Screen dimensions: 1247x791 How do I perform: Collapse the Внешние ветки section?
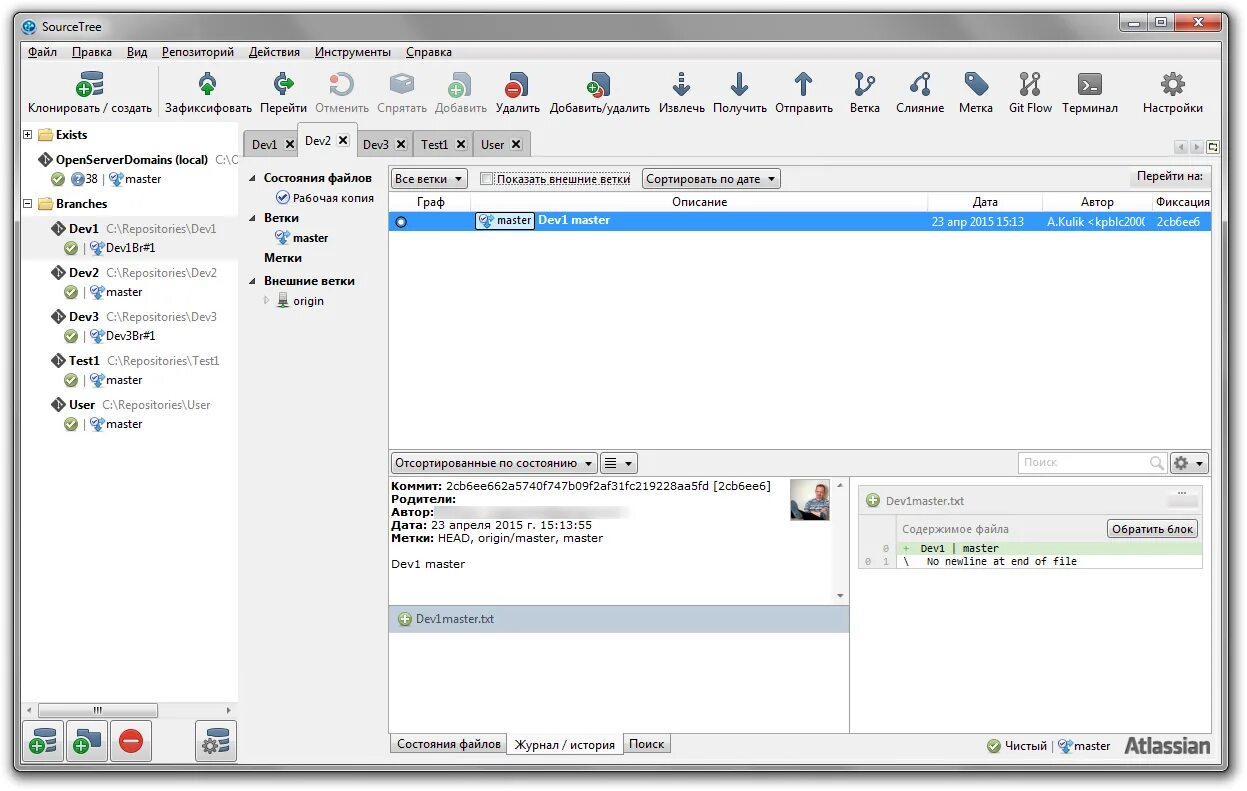point(253,281)
